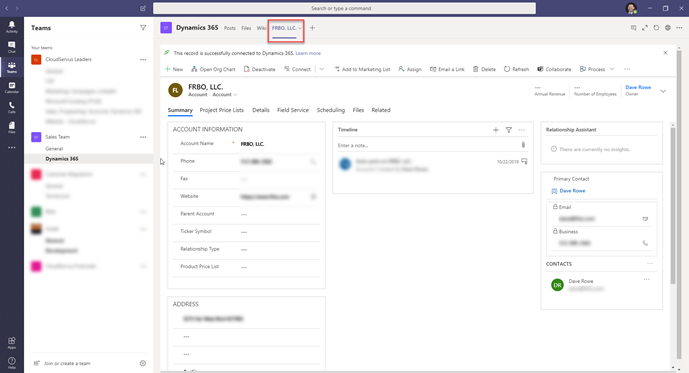This screenshot has width=689, height=373.
Task: Select the Dynamics 365 channel
Action: [x=62, y=159]
